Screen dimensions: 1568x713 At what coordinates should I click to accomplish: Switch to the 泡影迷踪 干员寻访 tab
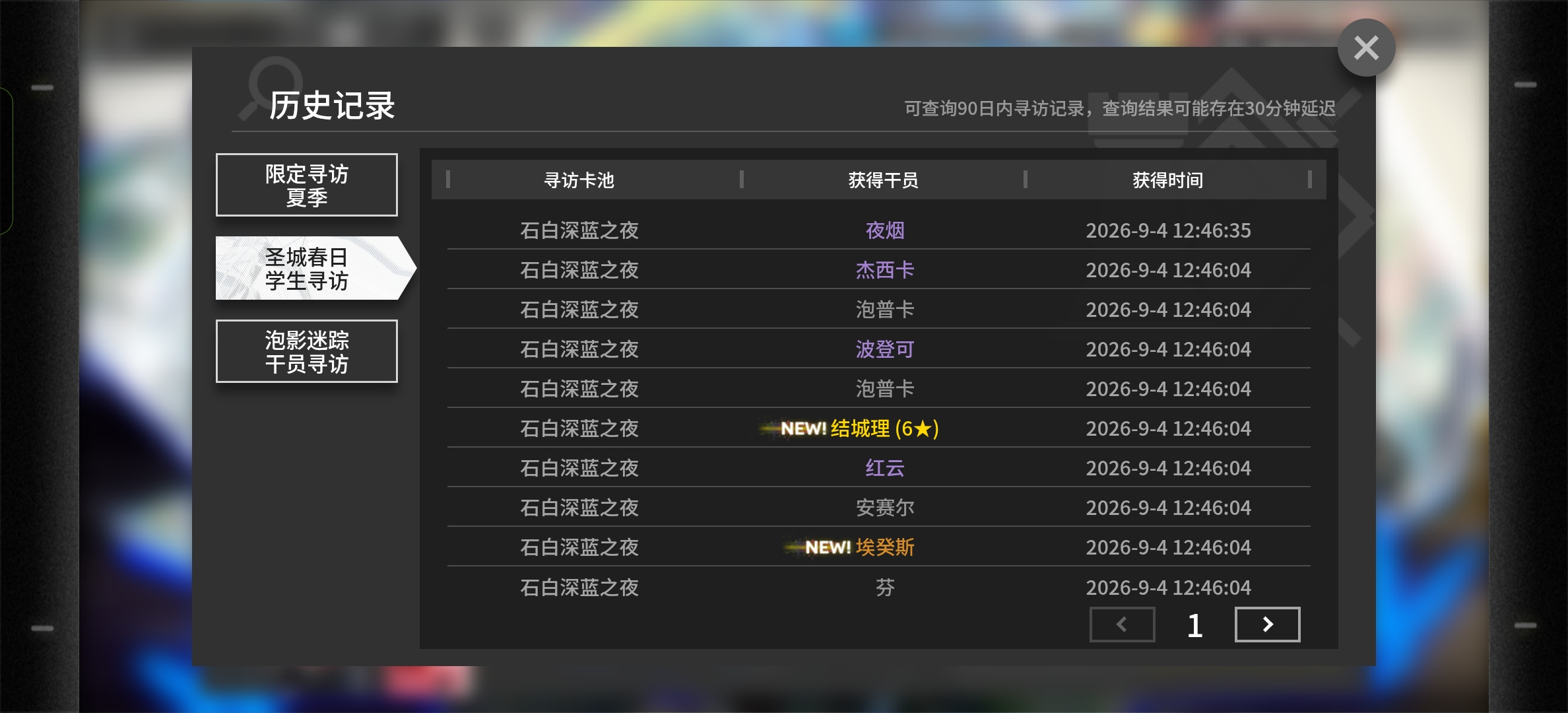[307, 351]
